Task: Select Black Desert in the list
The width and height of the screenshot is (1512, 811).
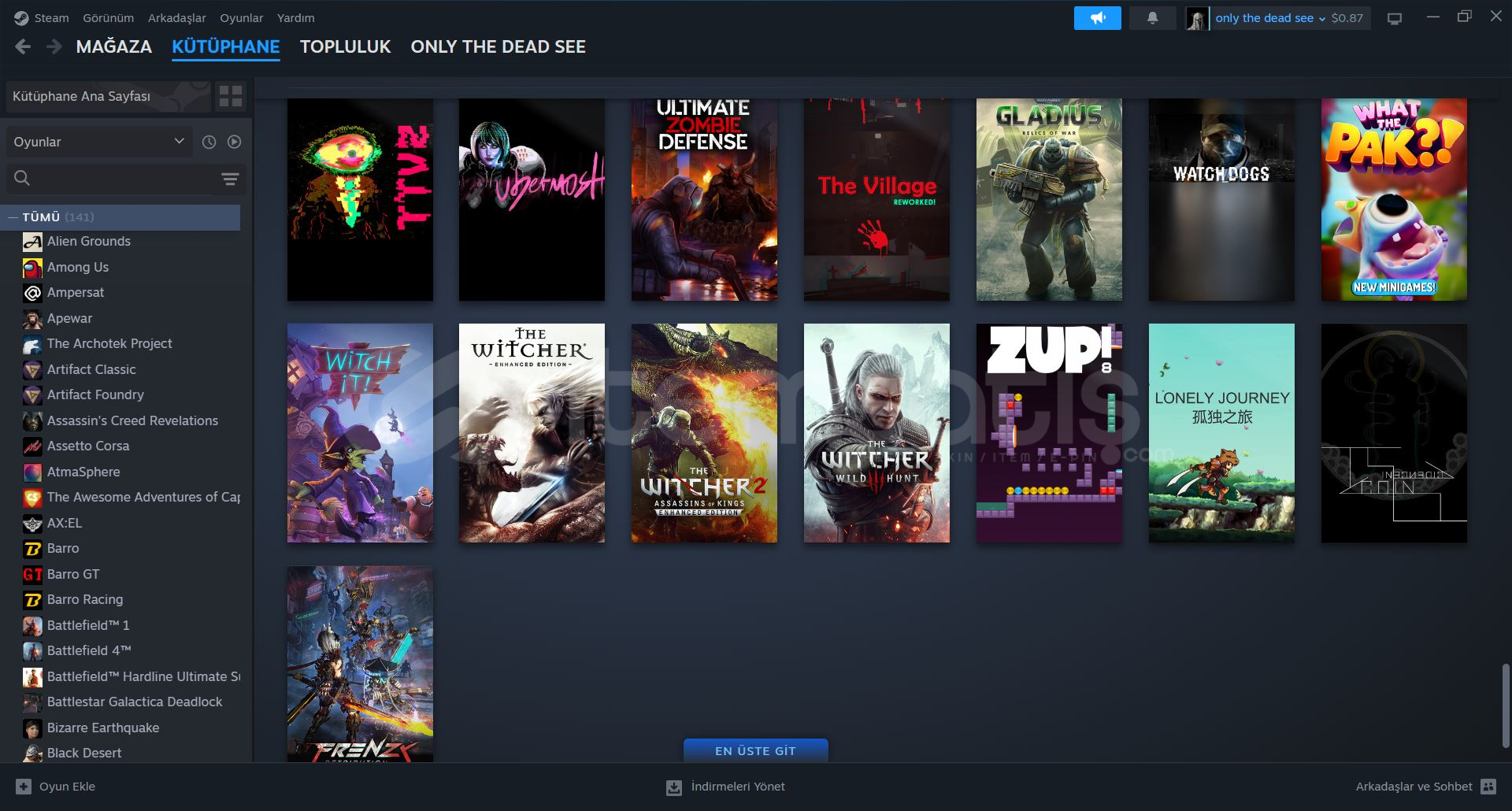Action: coord(84,753)
